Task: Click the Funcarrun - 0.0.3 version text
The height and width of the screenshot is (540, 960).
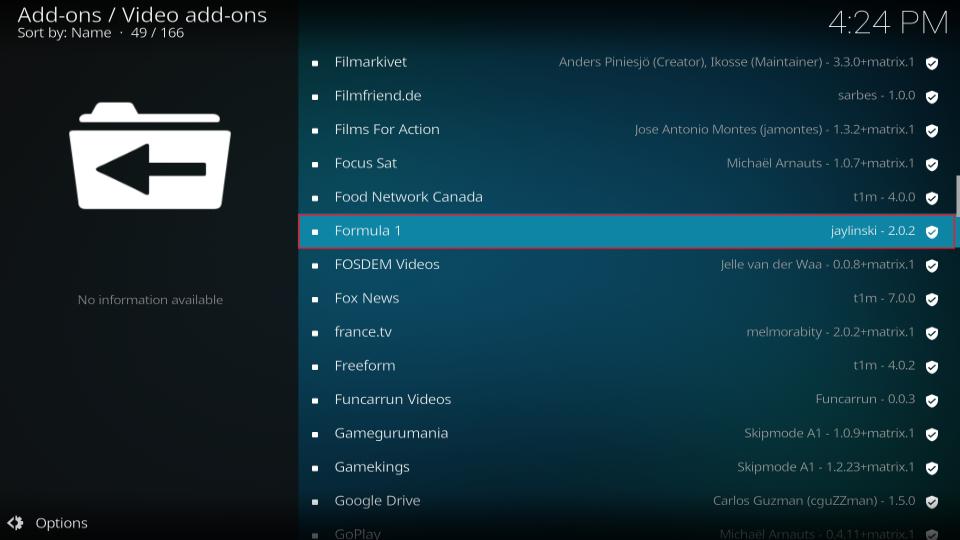Action: tap(865, 399)
